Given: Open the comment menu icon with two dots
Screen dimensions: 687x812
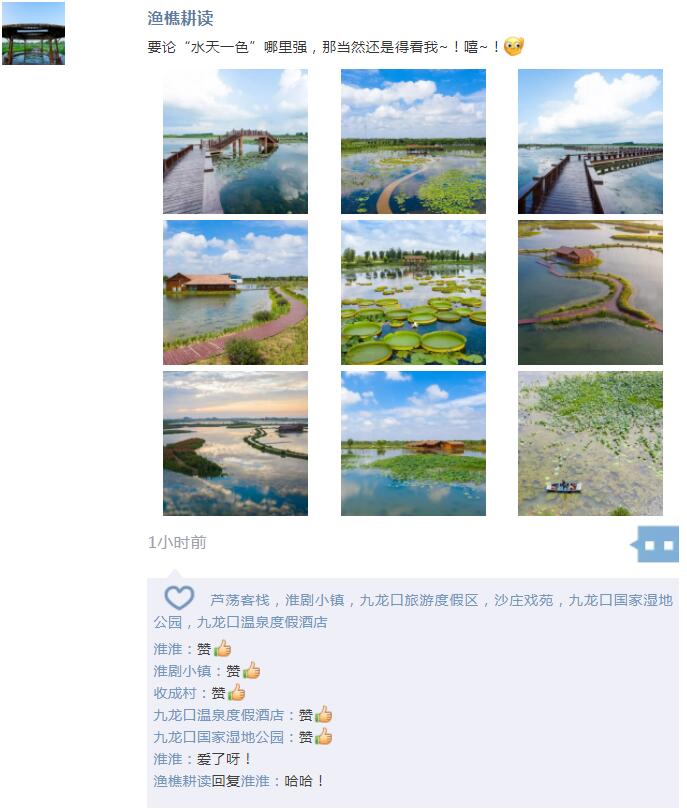Looking at the screenshot, I should (658, 544).
